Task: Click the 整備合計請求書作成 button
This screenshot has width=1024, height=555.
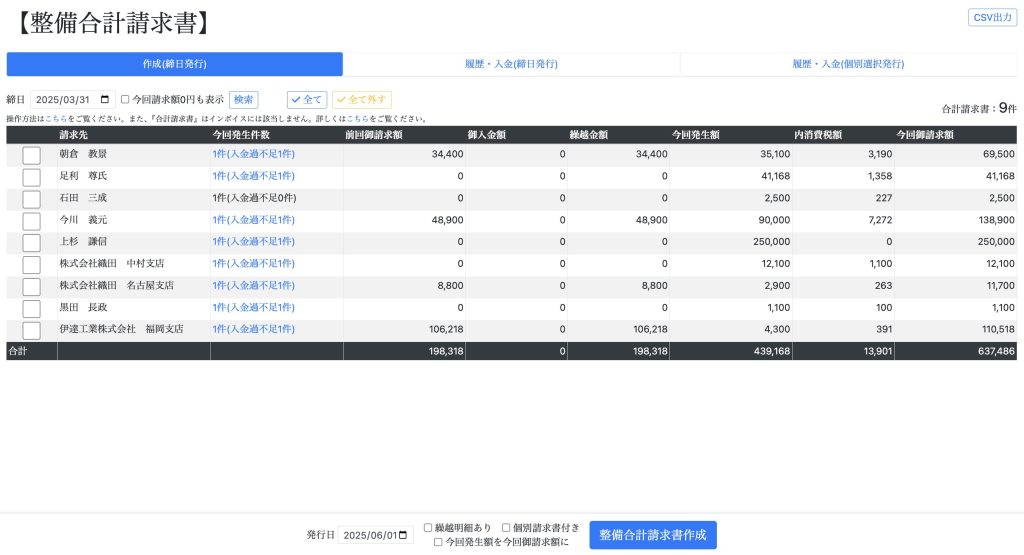Action: pyautogui.click(x=652, y=535)
